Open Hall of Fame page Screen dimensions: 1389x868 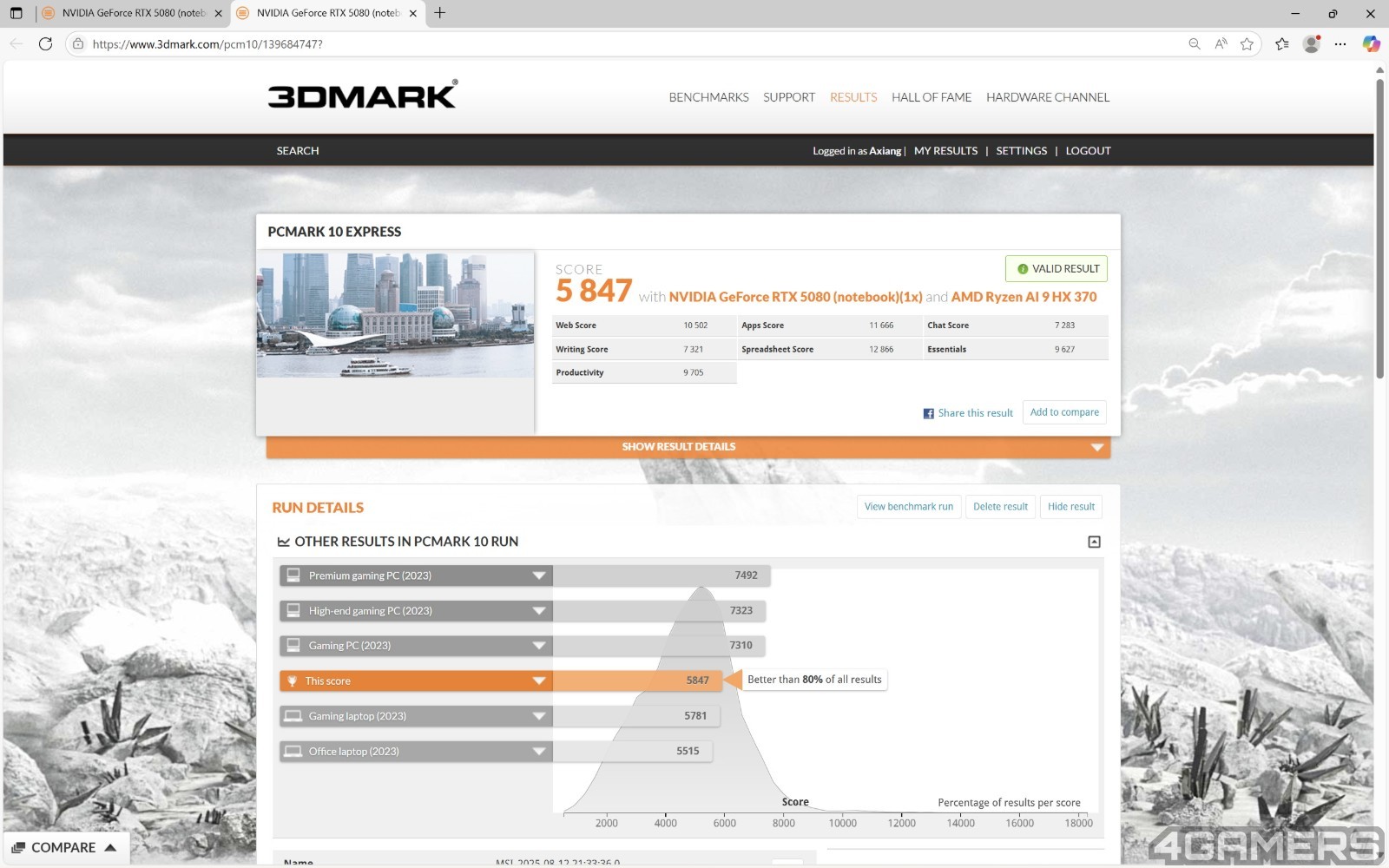tap(931, 97)
